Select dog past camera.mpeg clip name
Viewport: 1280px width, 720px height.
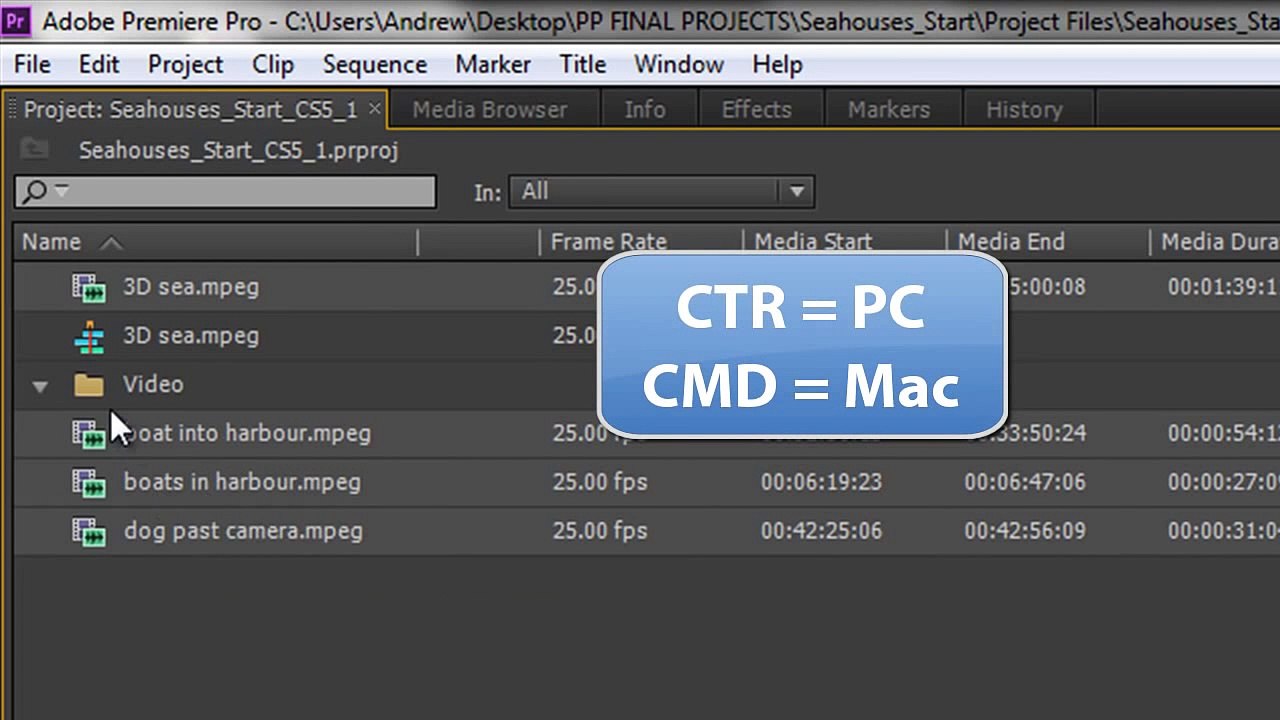click(243, 531)
